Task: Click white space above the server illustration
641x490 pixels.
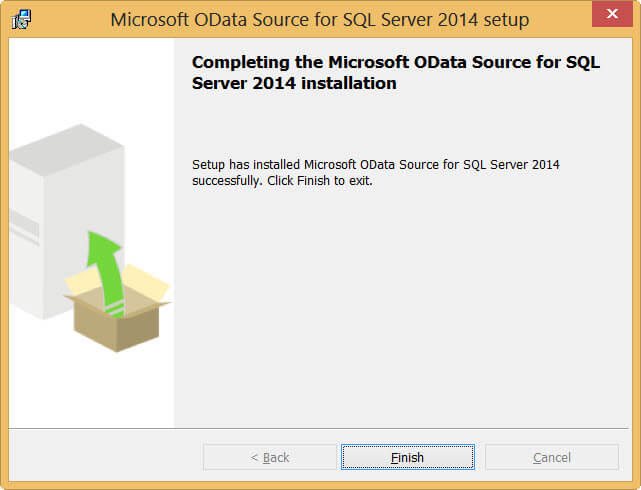Action: pyautogui.click(x=90, y=80)
